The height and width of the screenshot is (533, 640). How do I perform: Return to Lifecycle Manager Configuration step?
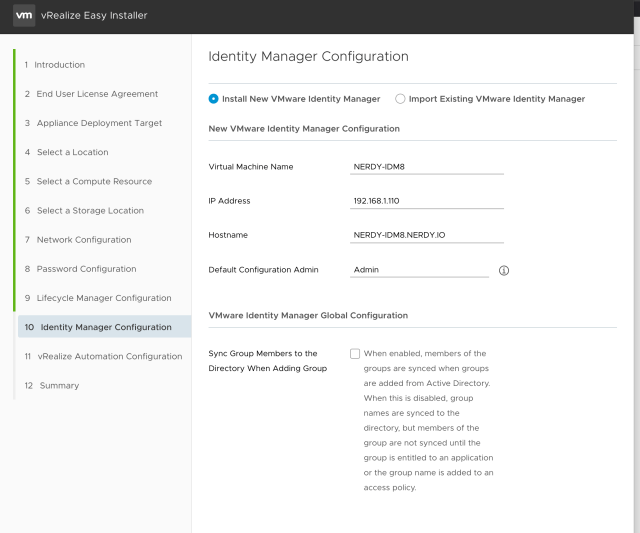103,298
